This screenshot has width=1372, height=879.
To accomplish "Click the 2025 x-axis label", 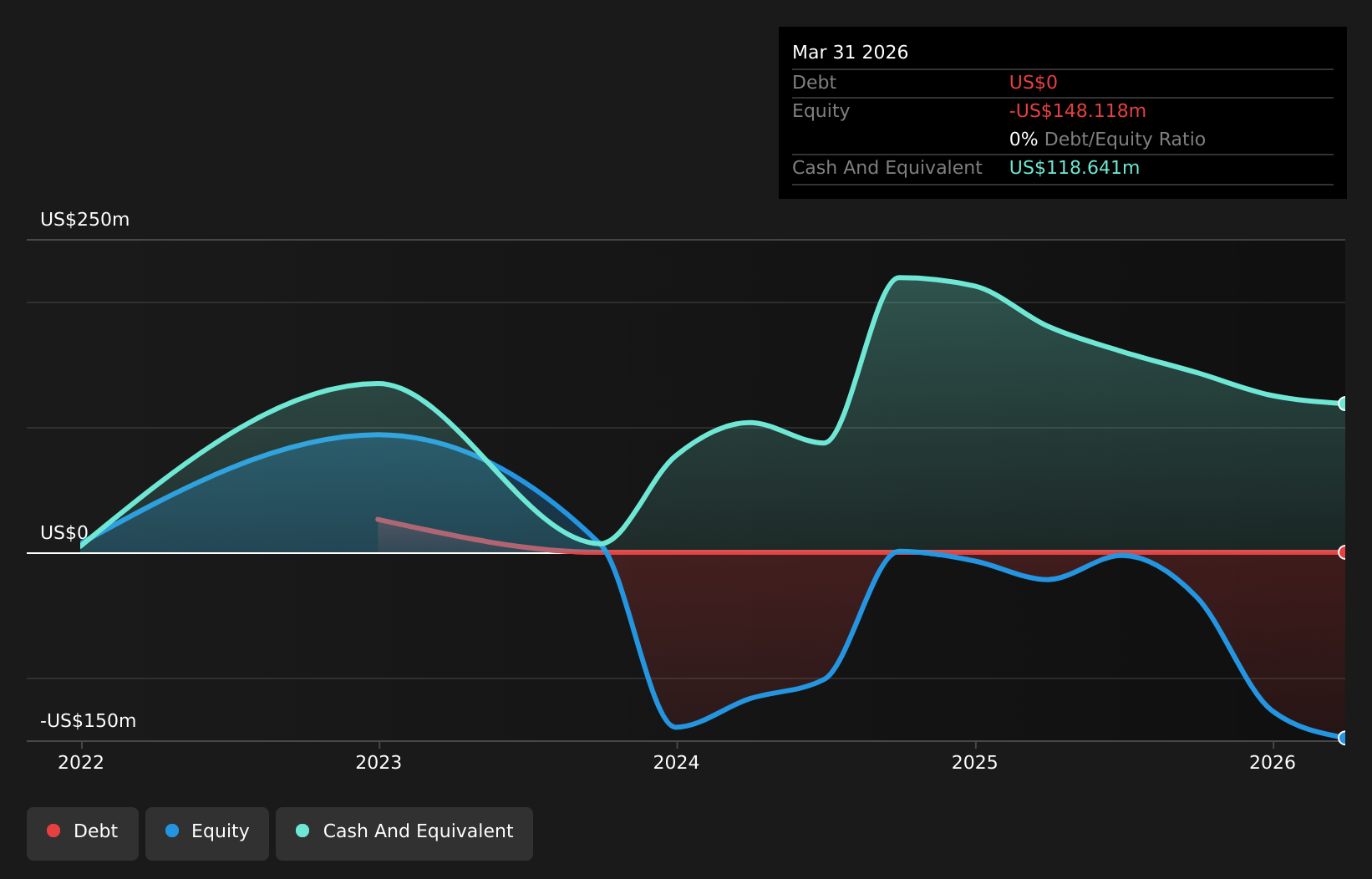I will click(x=975, y=762).
